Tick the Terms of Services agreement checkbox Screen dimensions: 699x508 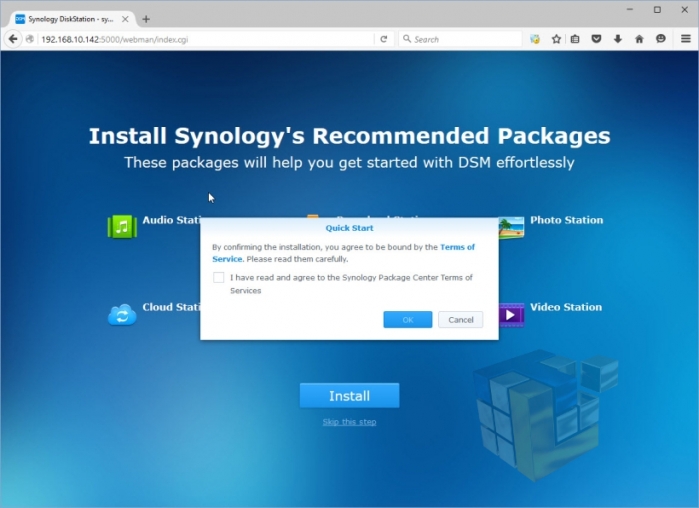pos(218,278)
